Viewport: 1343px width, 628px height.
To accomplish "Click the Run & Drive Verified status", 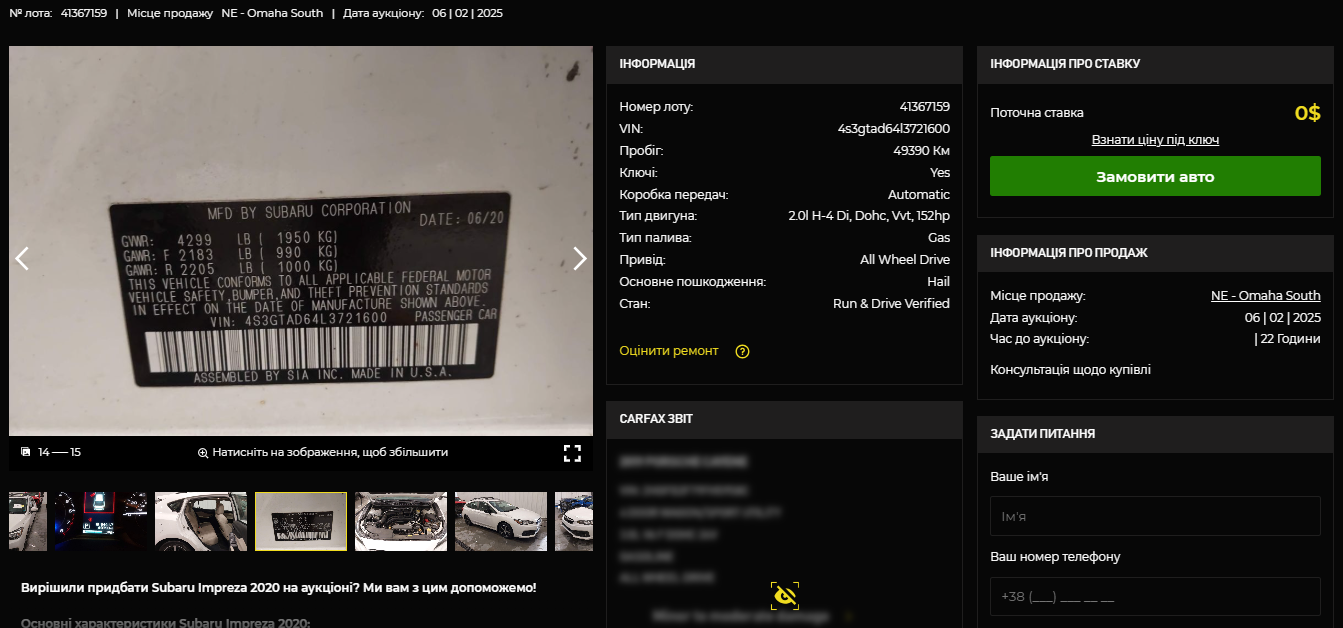I will pos(891,304).
